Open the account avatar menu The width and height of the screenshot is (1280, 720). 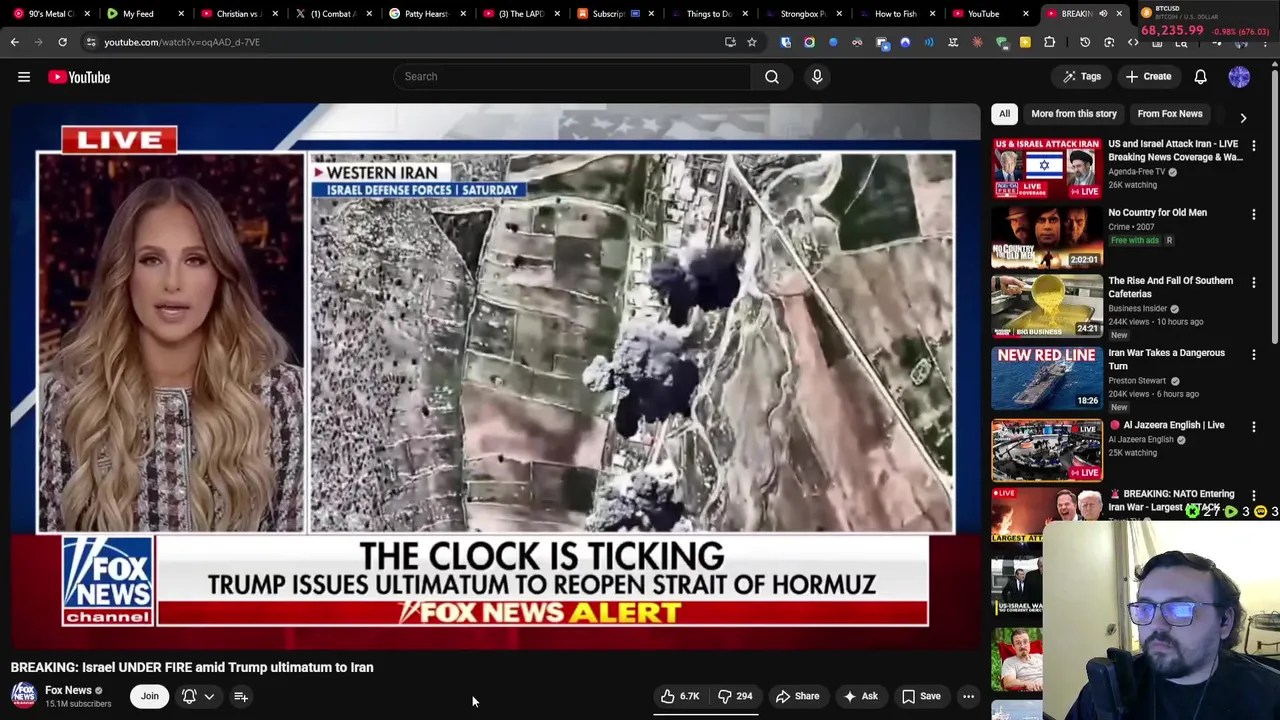pos(1239,77)
